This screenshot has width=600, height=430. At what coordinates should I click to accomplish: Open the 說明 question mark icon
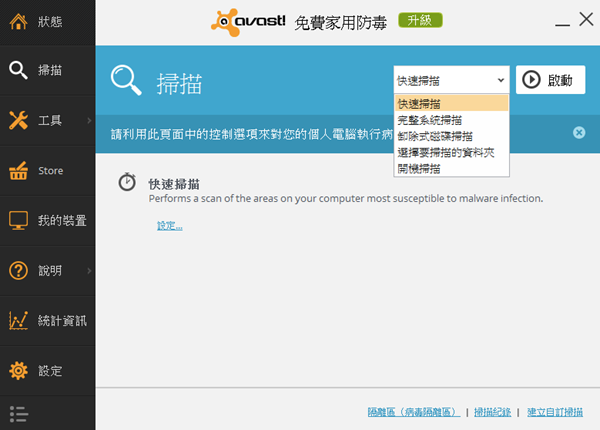[18, 270]
